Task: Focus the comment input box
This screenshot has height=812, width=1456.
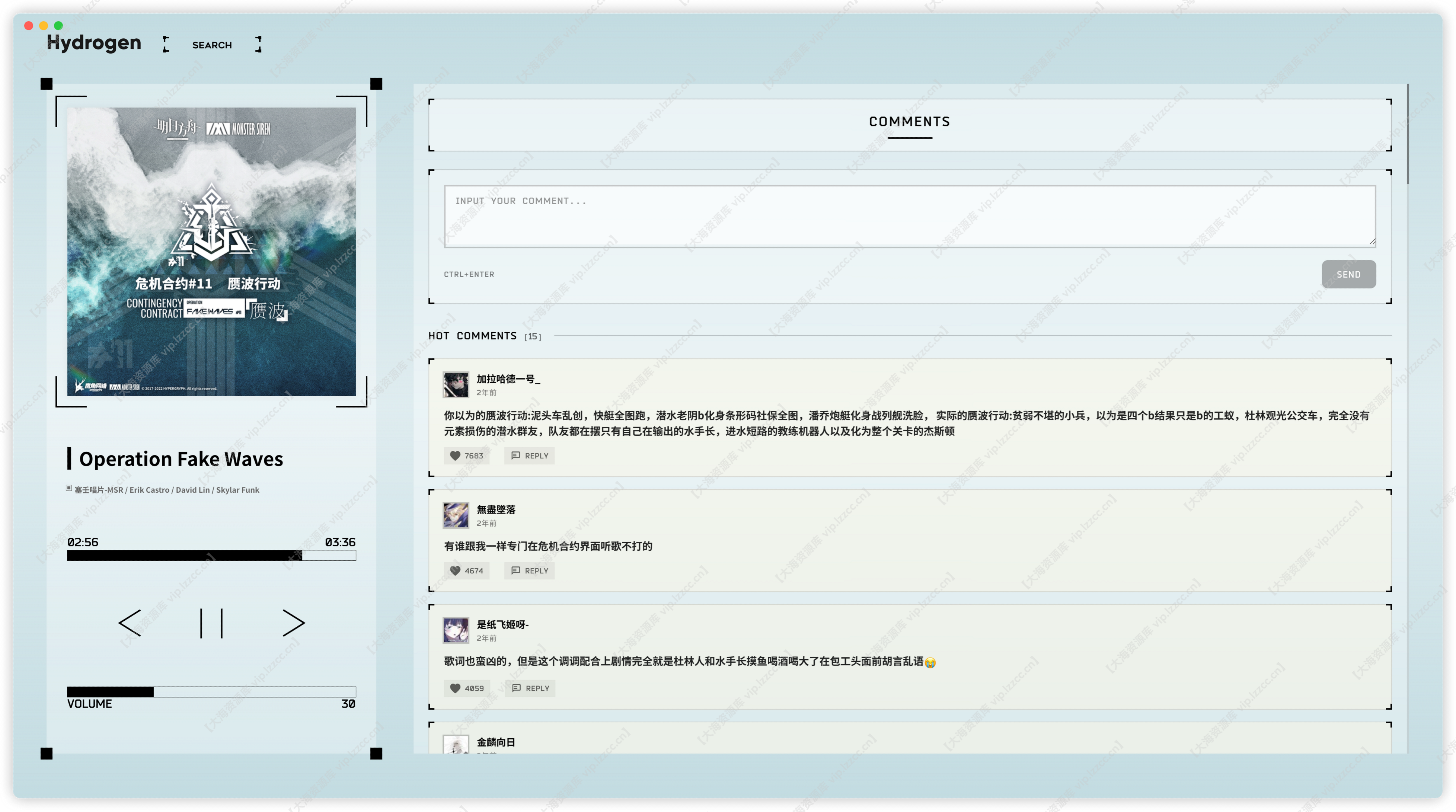Action: point(910,217)
